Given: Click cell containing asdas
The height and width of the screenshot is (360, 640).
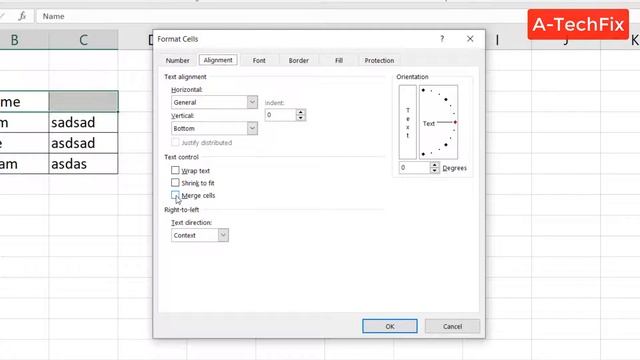Looking at the screenshot, I should (83, 164).
